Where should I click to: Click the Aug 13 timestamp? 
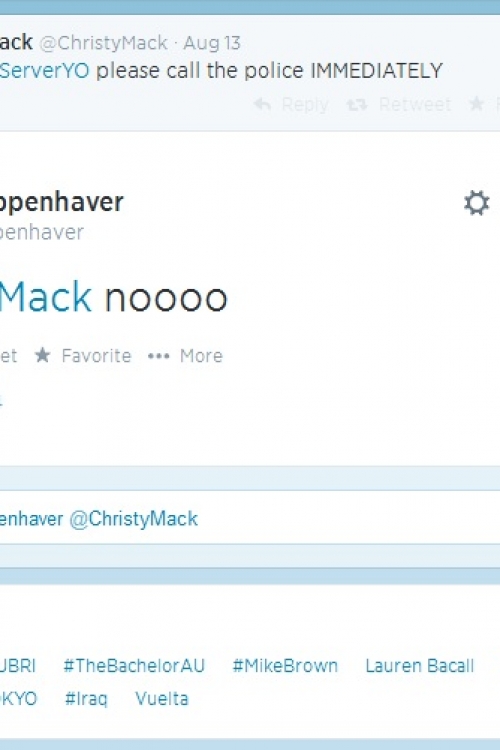[x=212, y=43]
